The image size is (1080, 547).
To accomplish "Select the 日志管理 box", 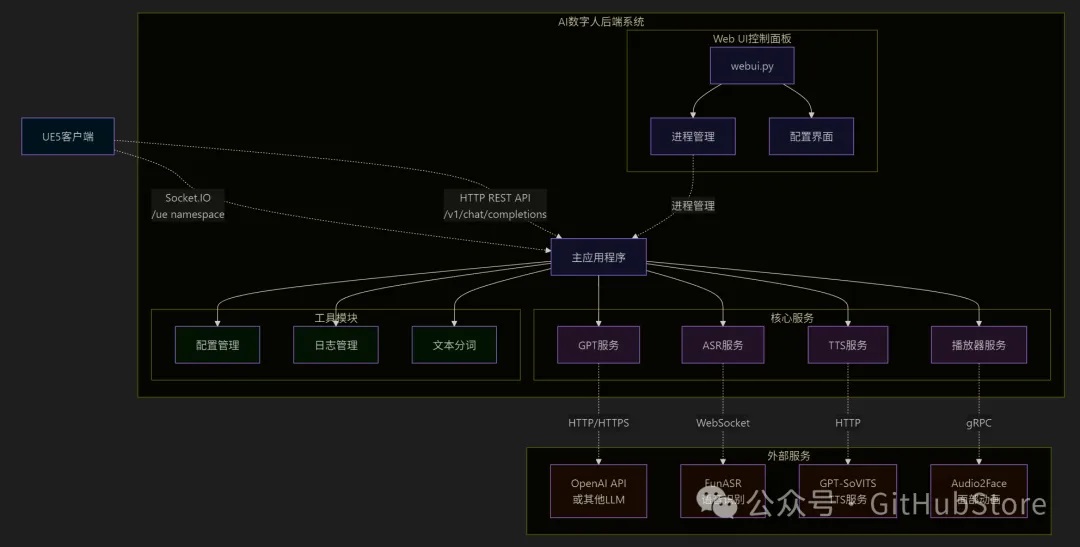I will coord(336,345).
